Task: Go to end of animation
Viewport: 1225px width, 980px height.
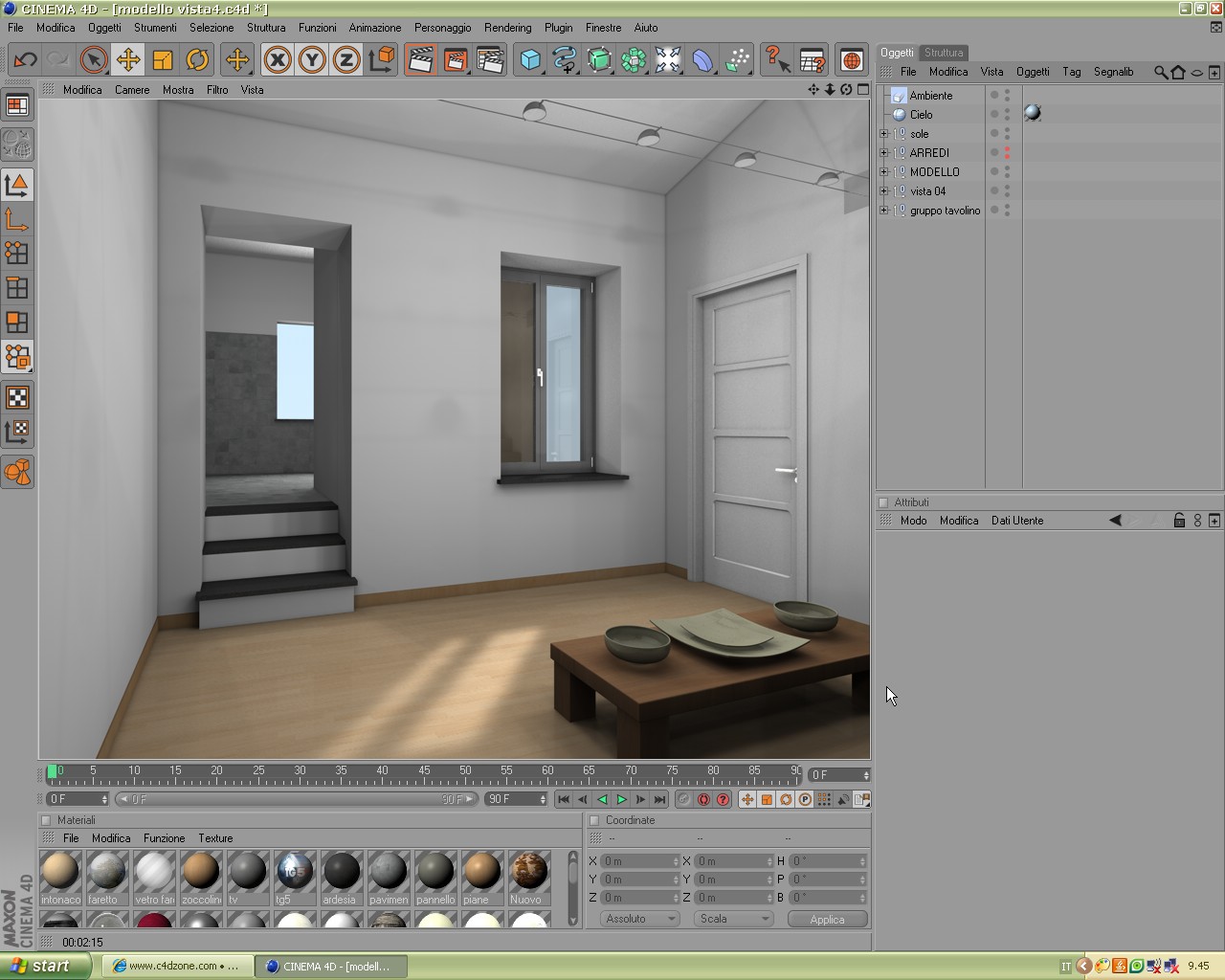Action: coord(659,800)
